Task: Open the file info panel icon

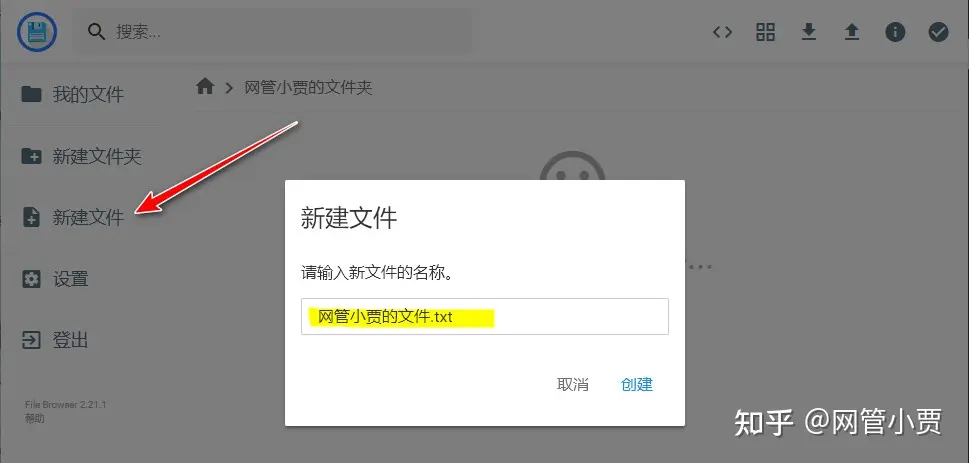Action: 895,32
